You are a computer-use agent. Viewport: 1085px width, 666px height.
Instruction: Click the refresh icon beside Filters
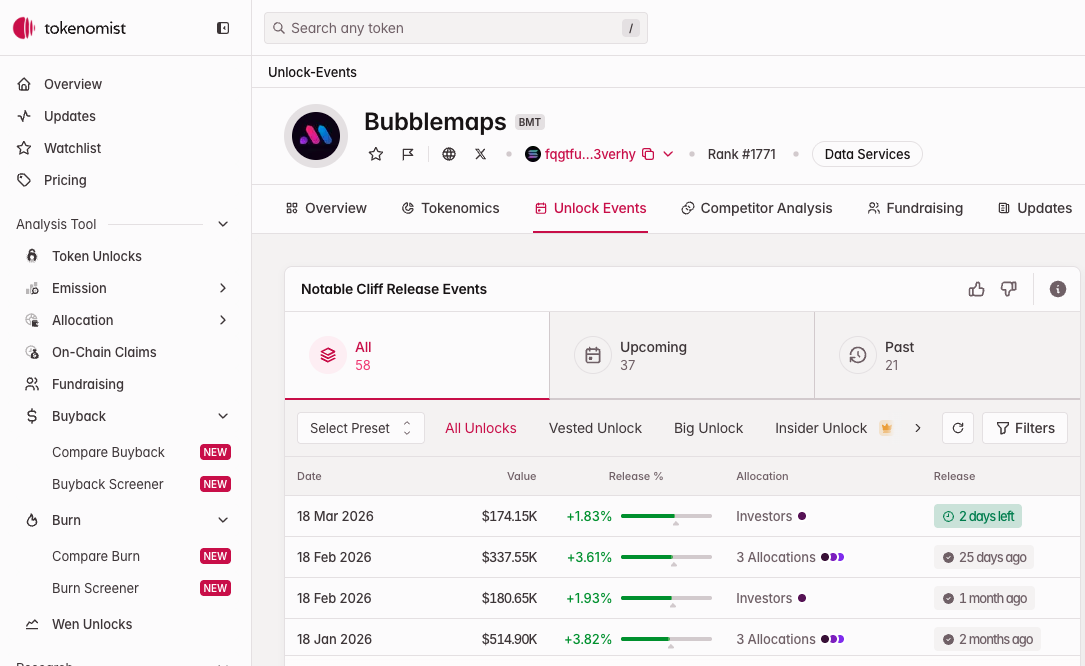coord(957,428)
